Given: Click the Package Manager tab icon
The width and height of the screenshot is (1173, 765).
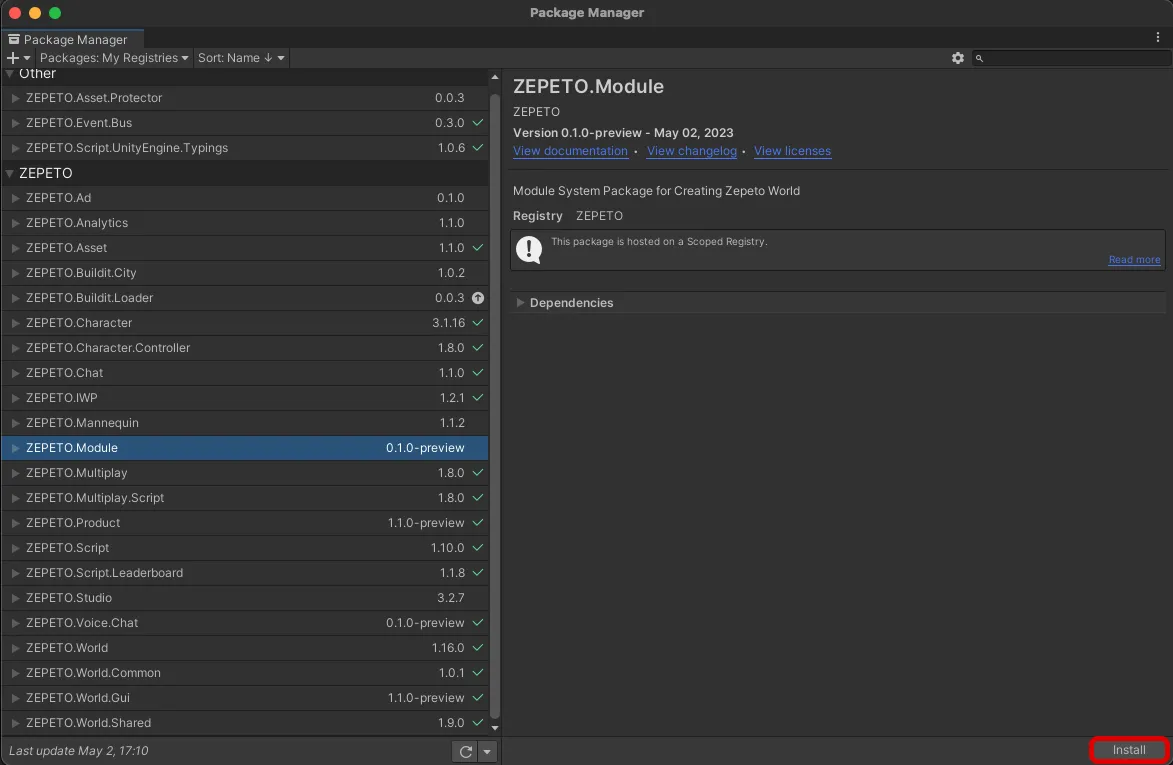Looking at the screenshot, I should click(x=13, y=39).
